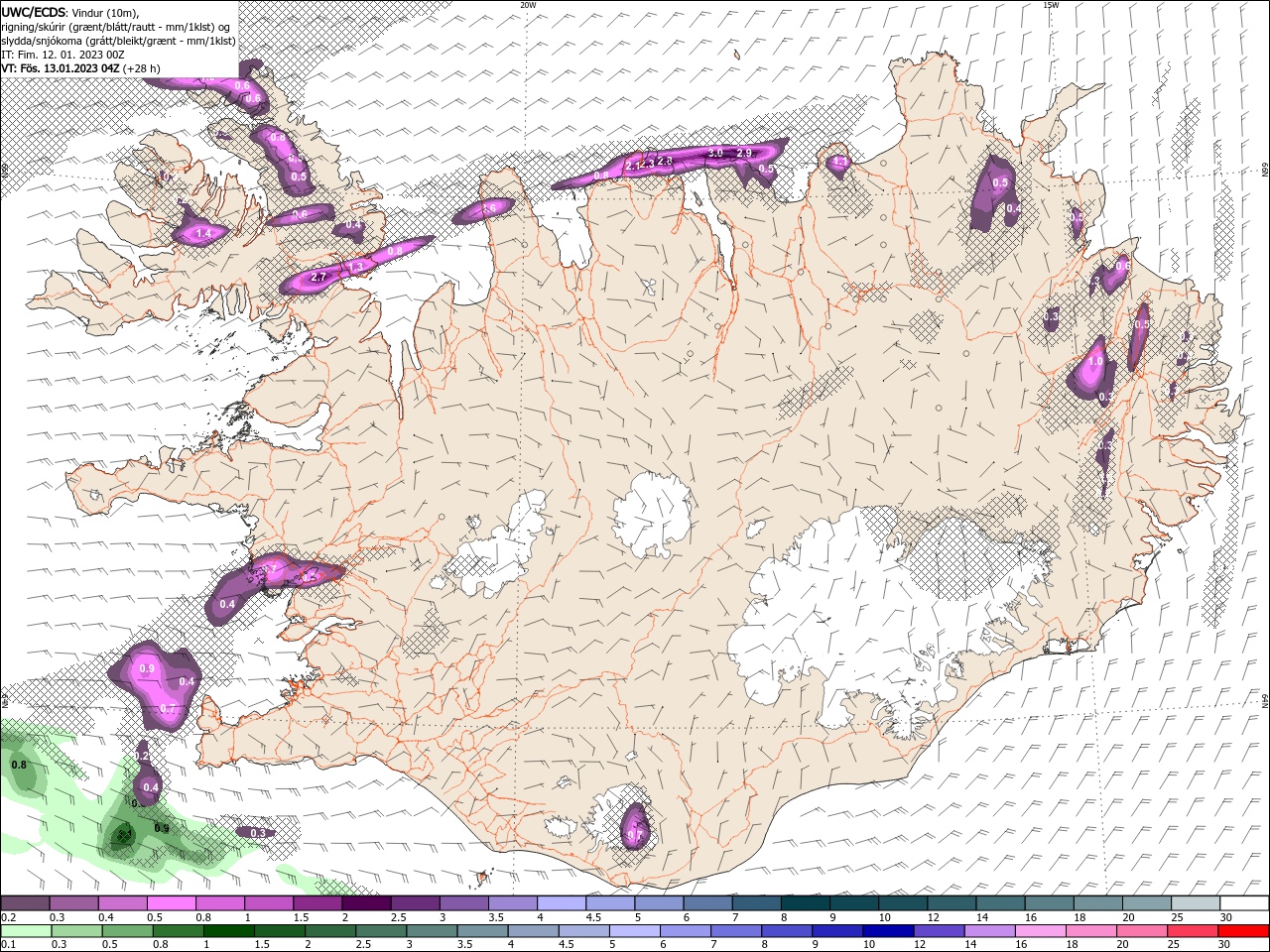
Task: Click the purple snow patch on Mýrdalsjökull
Action: 635,824
